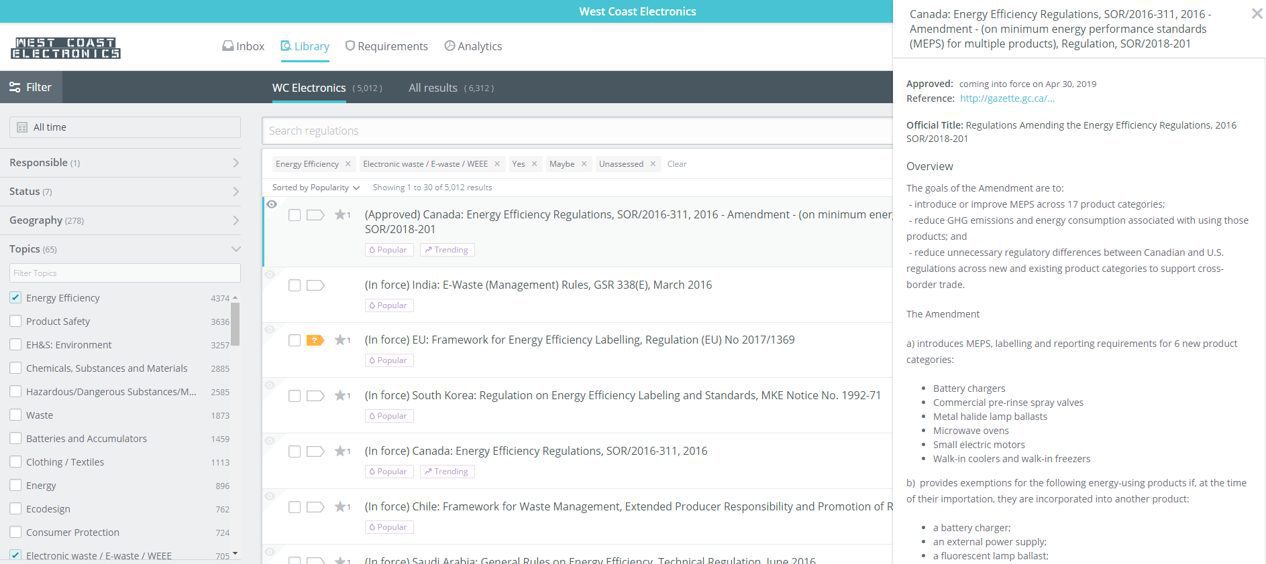Screen dimensions: 1266x564
Task: Star the EU Energy Efficiency Labelling regulation
Action: [x=340, y=340]
